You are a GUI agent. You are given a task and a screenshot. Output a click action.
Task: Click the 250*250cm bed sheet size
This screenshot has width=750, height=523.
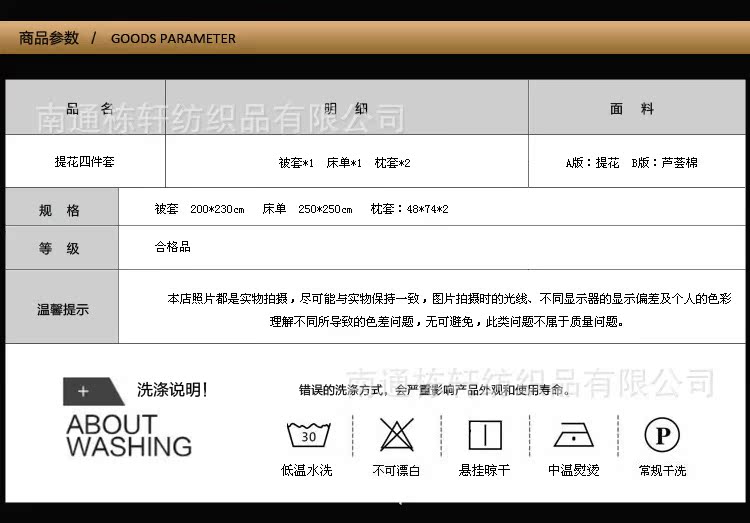coord(325,209)
